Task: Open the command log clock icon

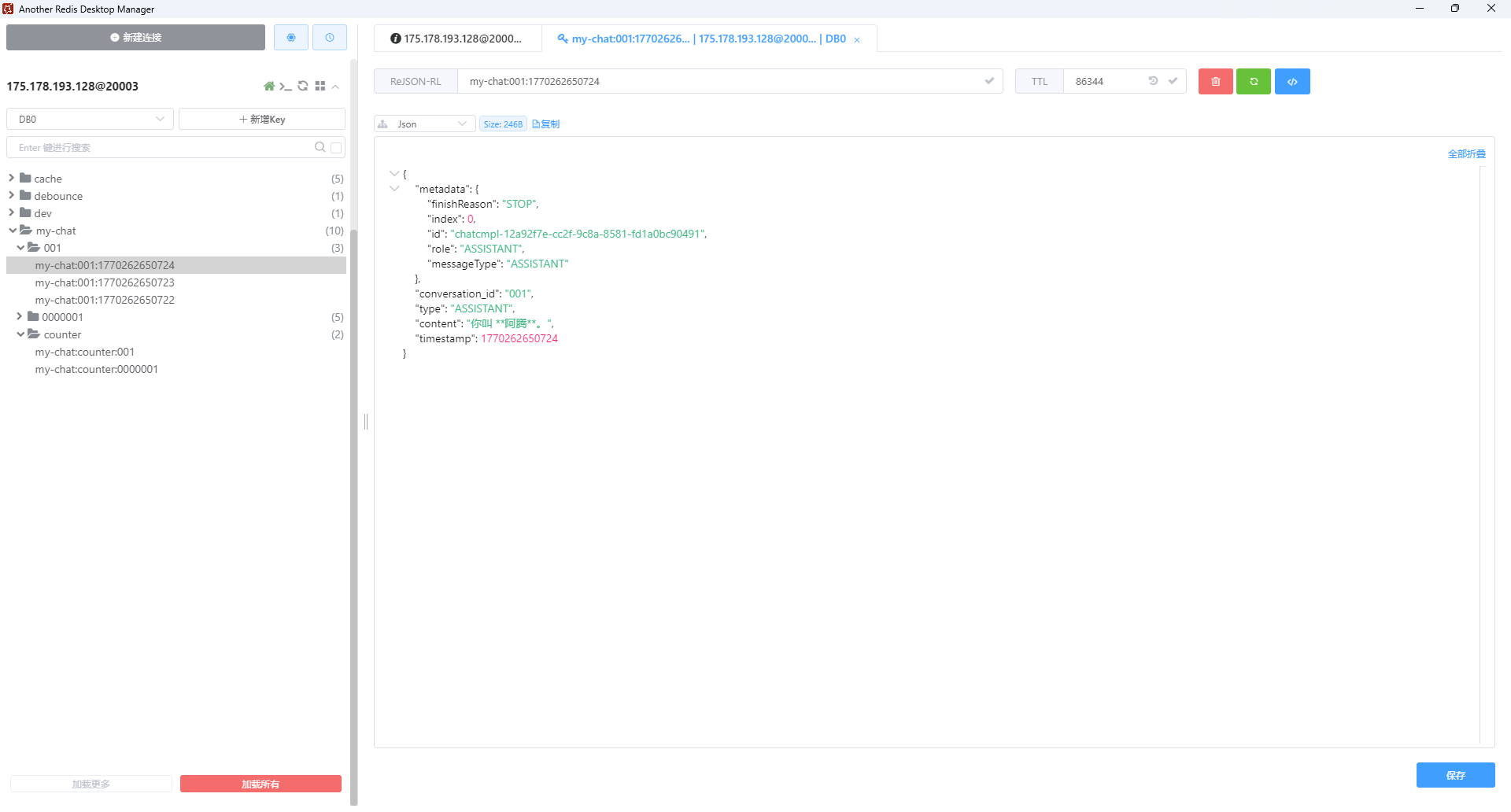Action: point(330,38)
